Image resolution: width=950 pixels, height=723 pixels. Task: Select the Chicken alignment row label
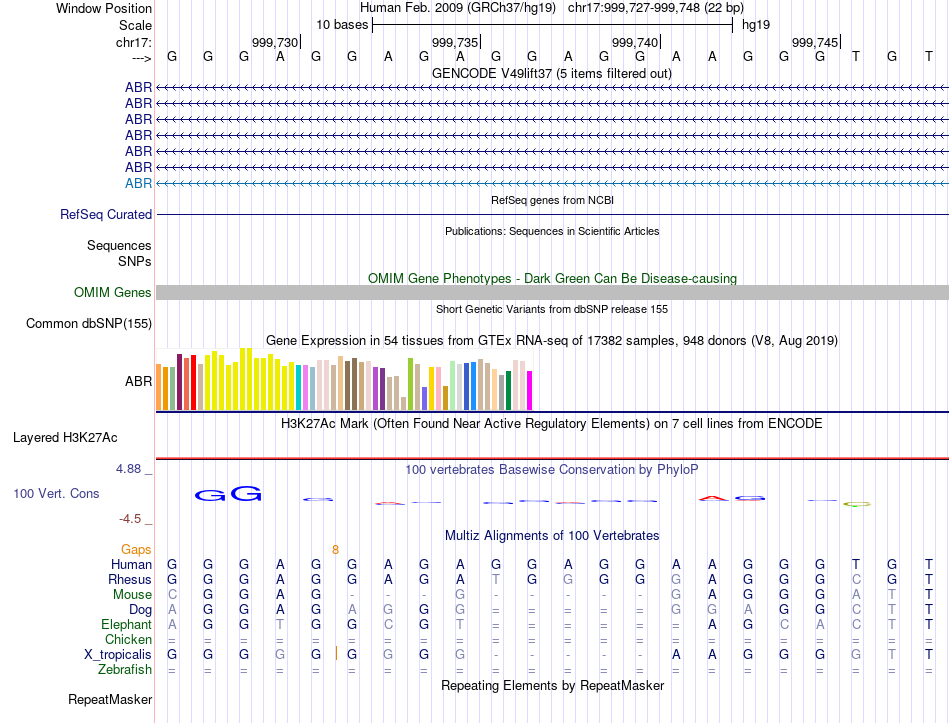point(128,640)
